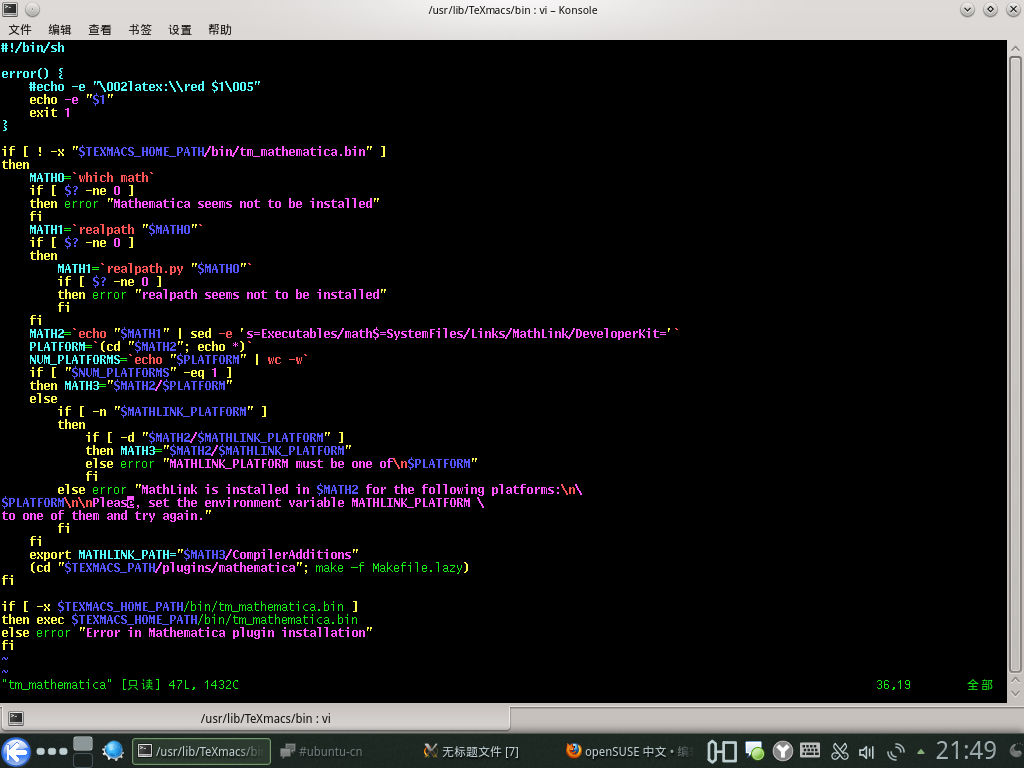Click the speaker volume tray icon
This screenshot has height=768, width=1024.
pos(867,752)
